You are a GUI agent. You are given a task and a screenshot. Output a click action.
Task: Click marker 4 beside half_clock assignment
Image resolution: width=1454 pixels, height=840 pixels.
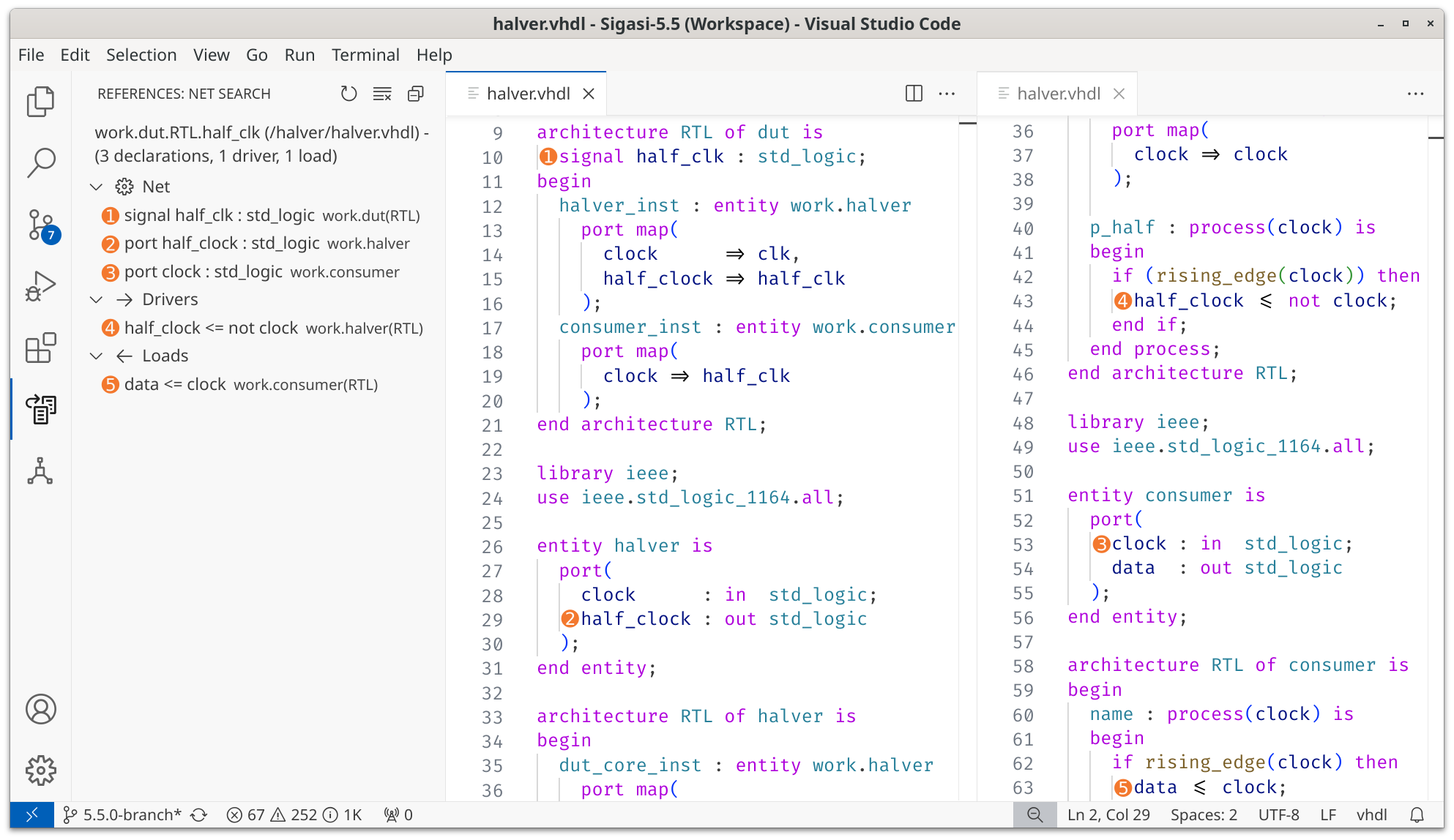[x=1123, y=301]
